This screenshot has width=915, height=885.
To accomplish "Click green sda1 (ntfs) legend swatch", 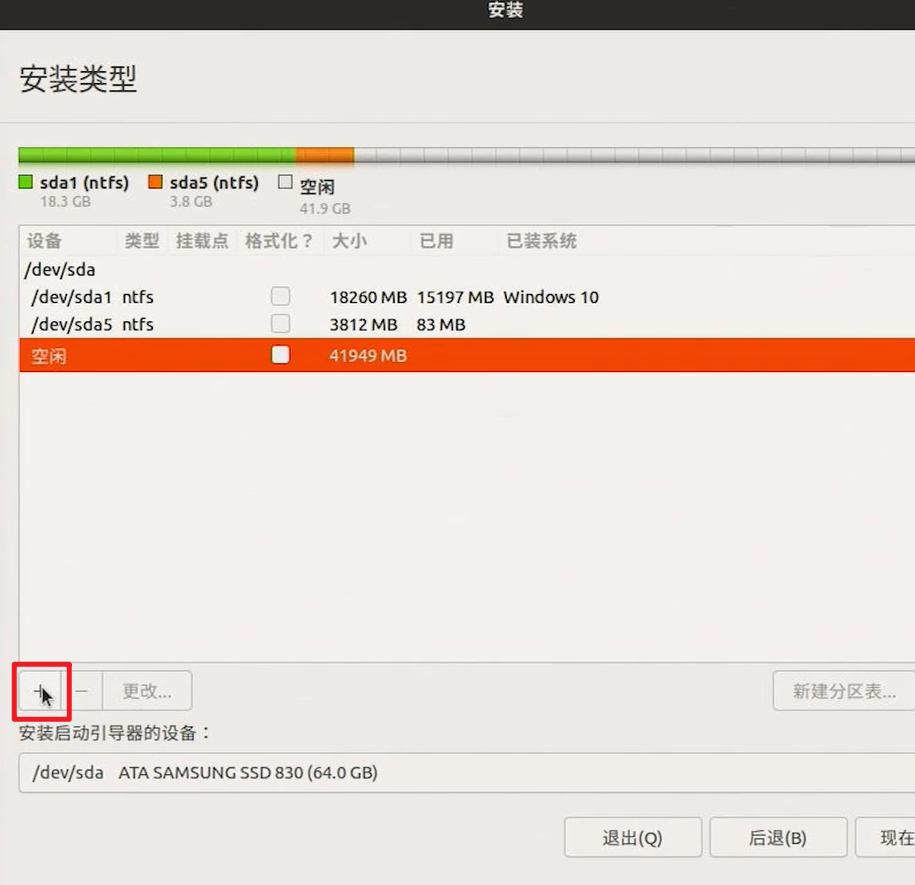I will (x=25, y=182).
